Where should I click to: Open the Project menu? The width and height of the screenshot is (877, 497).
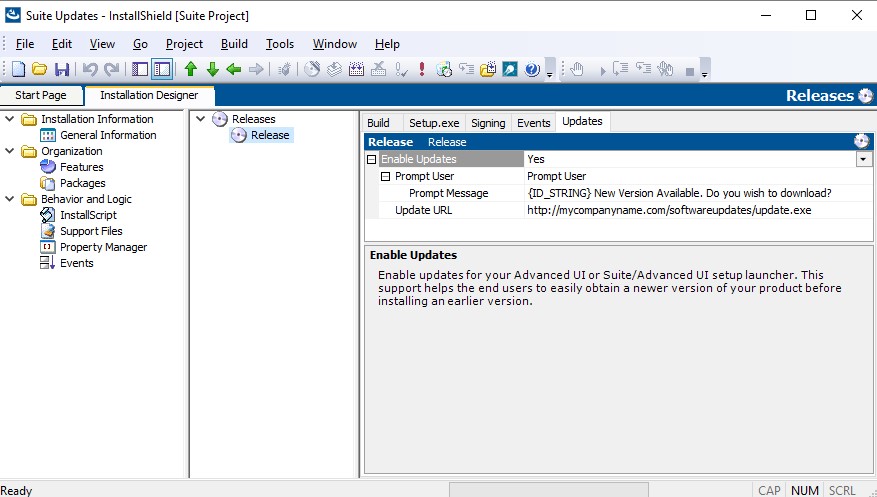tap(184, 44)
